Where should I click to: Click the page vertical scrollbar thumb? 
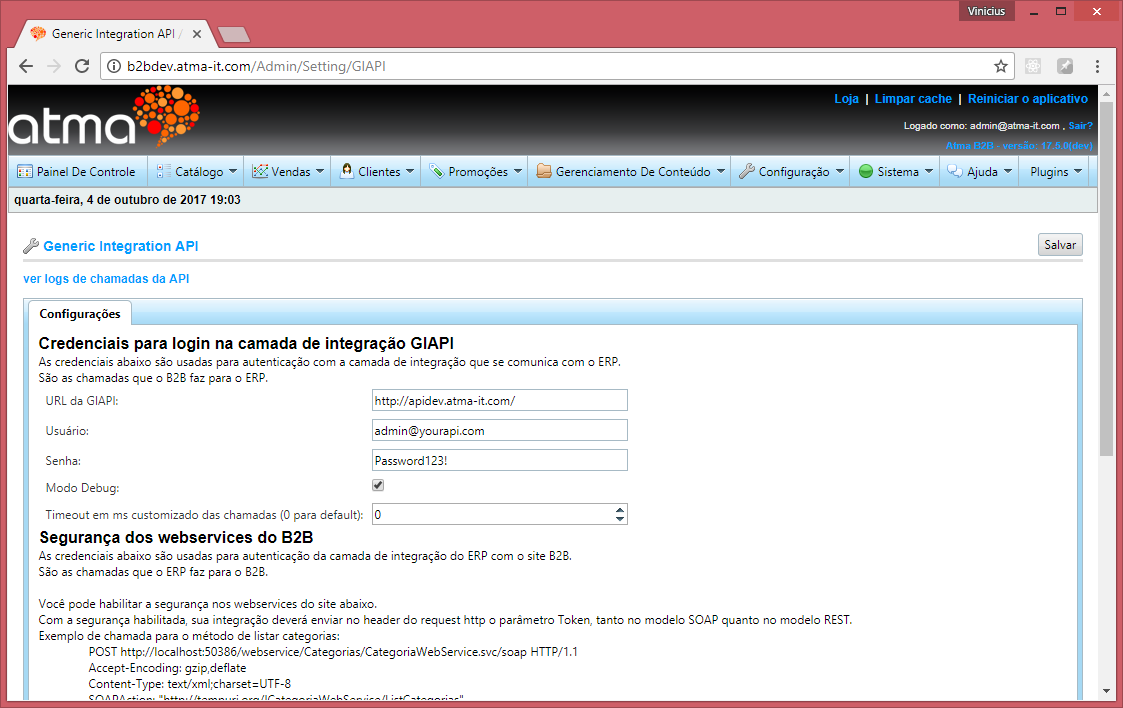[1107, 279]
